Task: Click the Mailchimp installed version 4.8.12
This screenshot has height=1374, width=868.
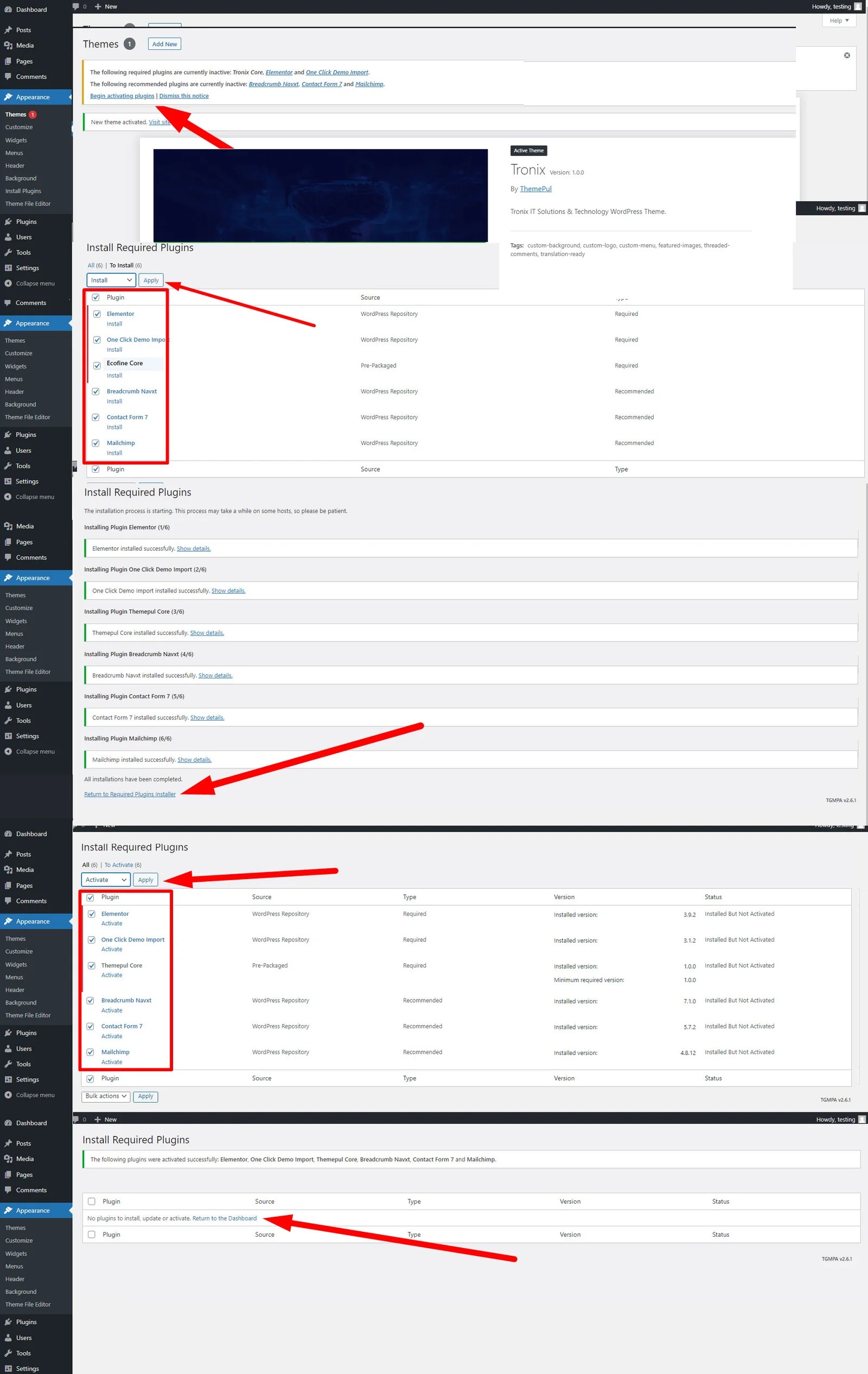Action: (x=688, y=1053)
